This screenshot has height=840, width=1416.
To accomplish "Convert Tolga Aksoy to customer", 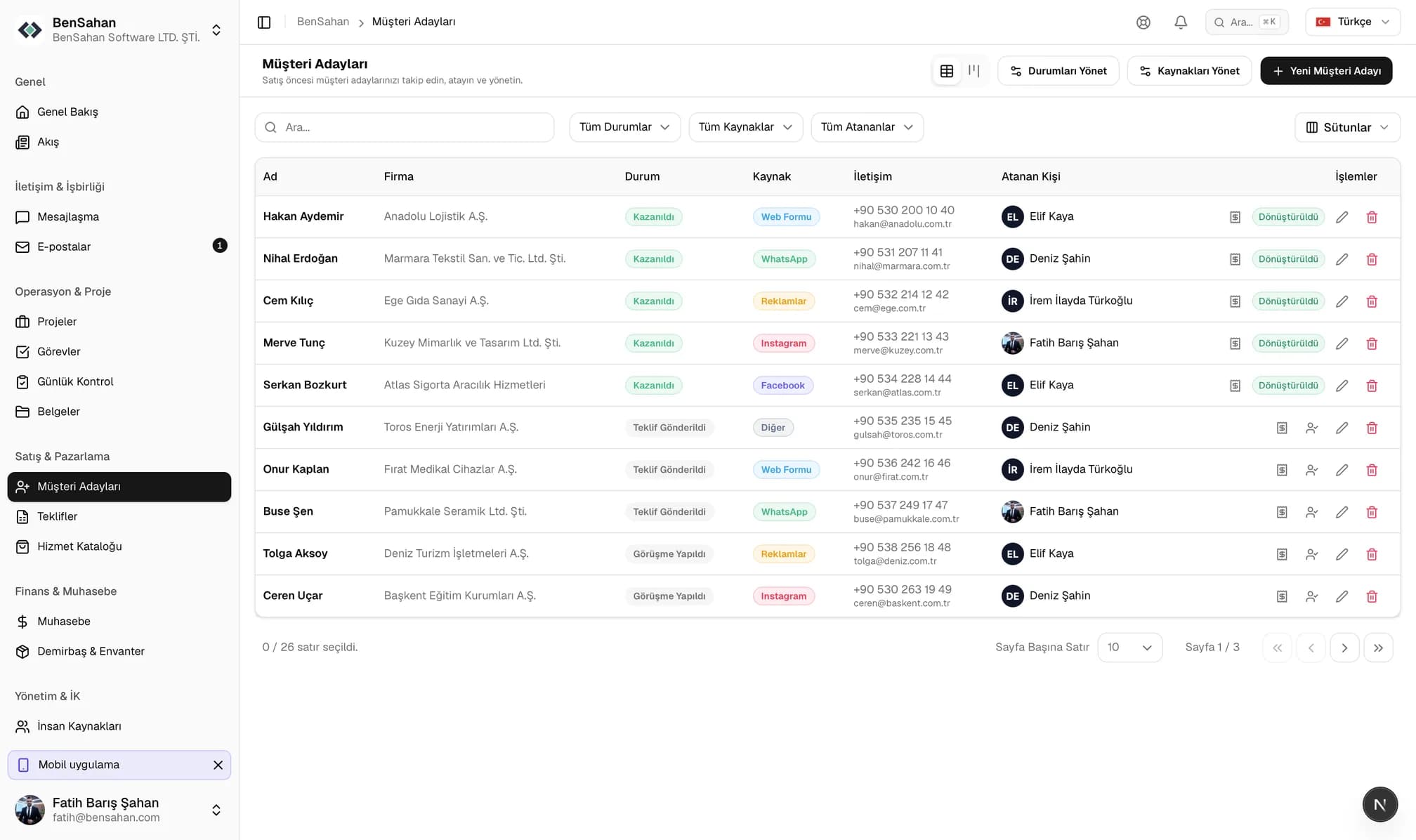I will (1311, 554).
